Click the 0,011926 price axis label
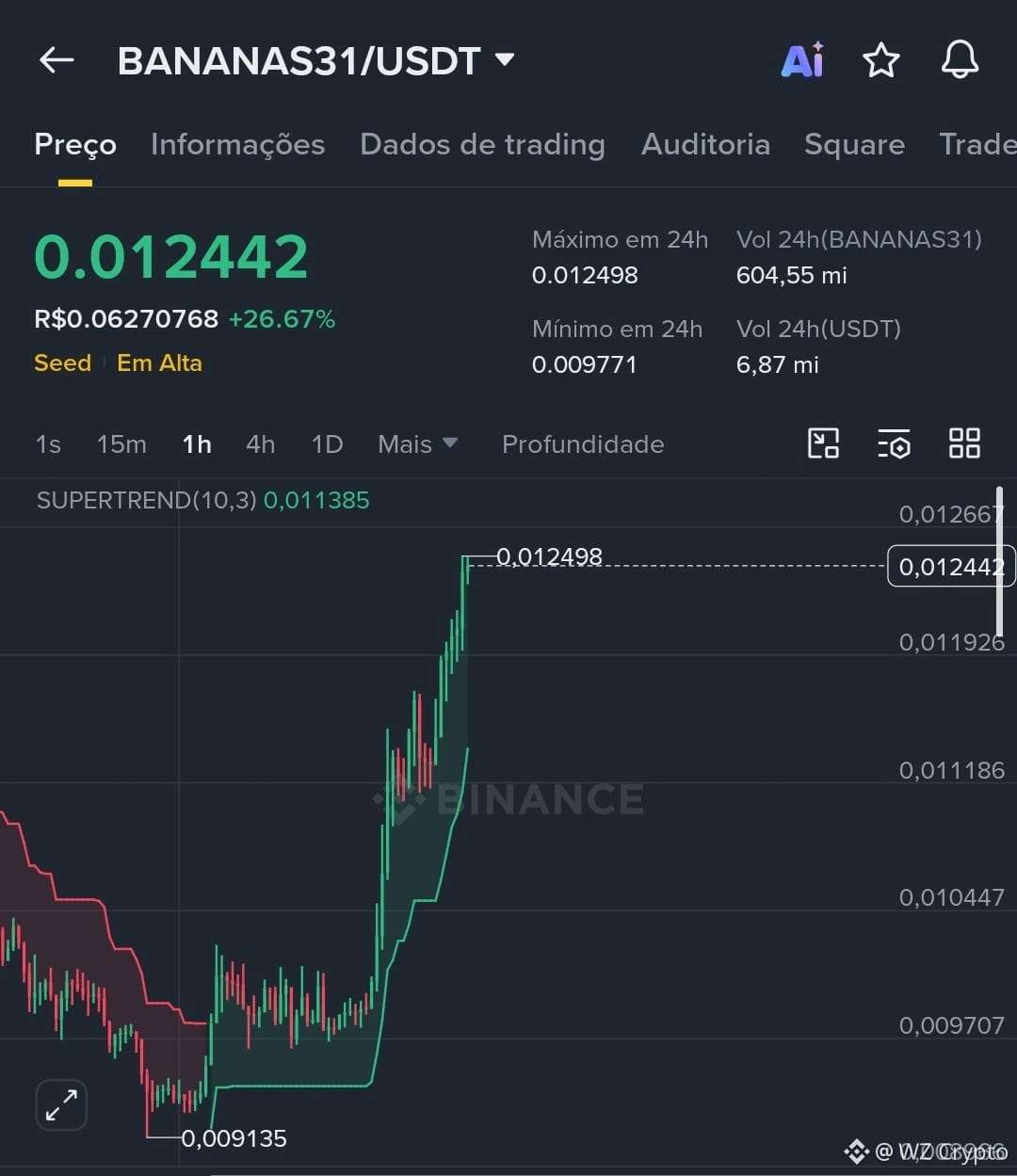Screen dimensions: 1017x1176 click(951, 642)
